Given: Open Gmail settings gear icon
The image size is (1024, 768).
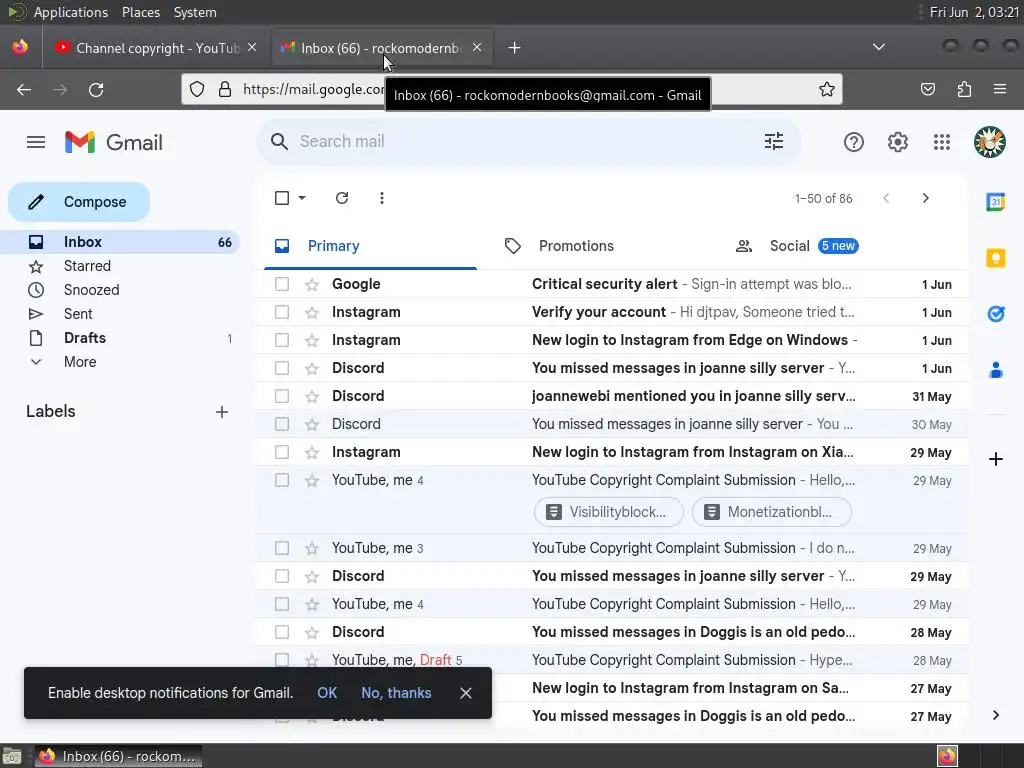Looking at the screenshot, I should tap(898, 142).
